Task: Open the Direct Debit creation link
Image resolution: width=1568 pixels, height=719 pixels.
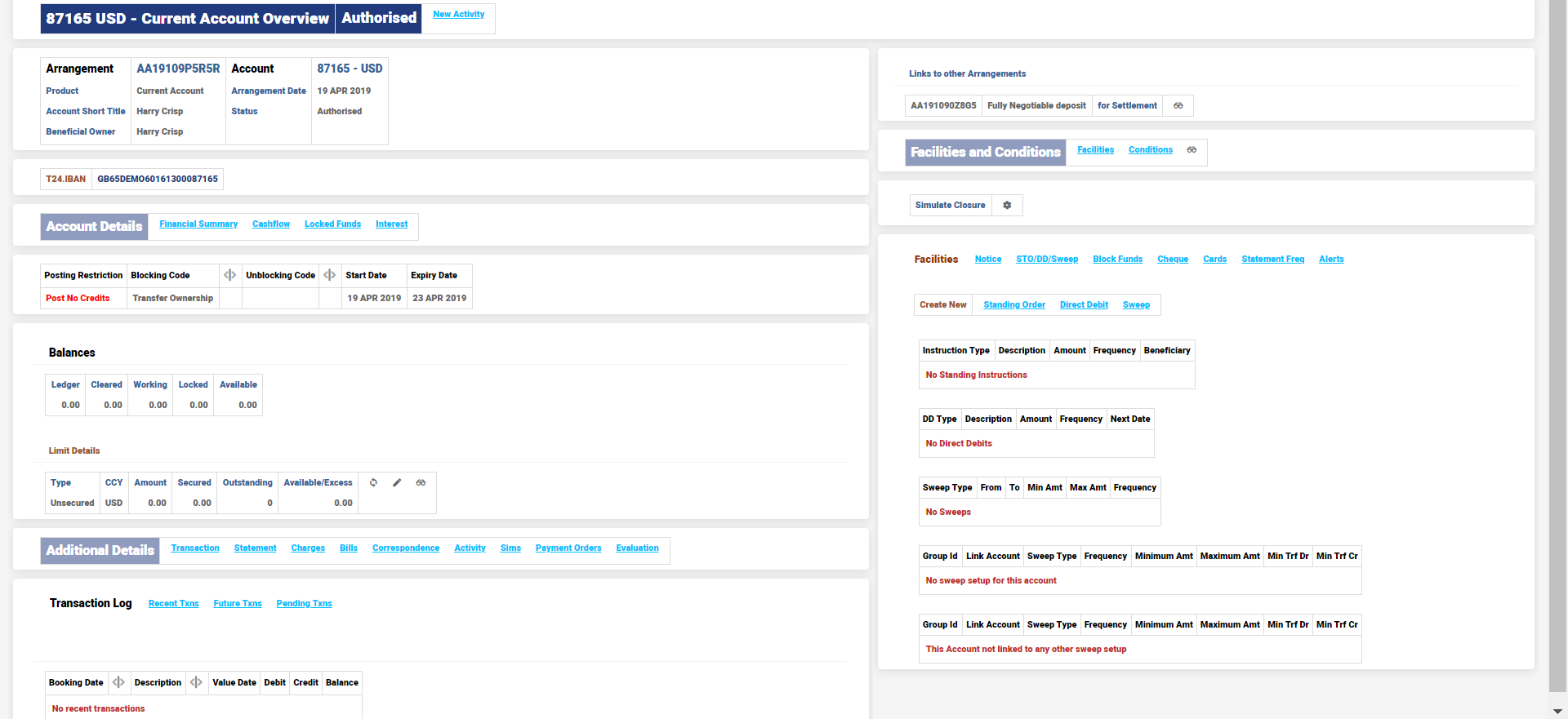Action: [x=1084, y=304]
